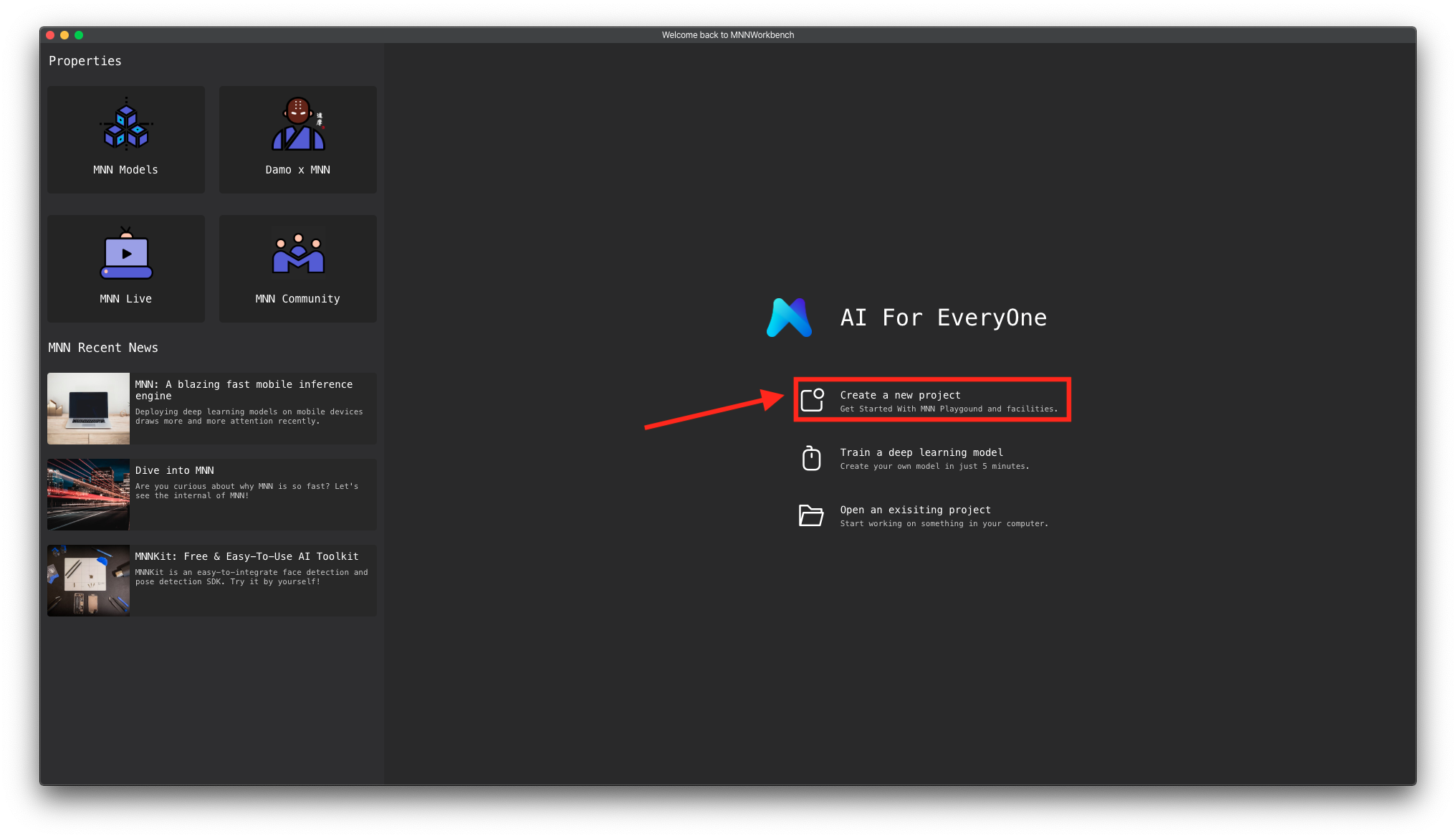Read 'MNN: A blazing fast mobile inference engine'

244,390
